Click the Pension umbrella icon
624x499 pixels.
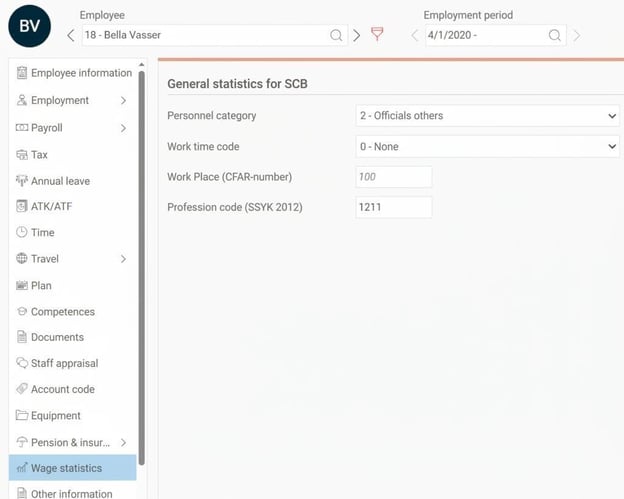pos(22,442)
